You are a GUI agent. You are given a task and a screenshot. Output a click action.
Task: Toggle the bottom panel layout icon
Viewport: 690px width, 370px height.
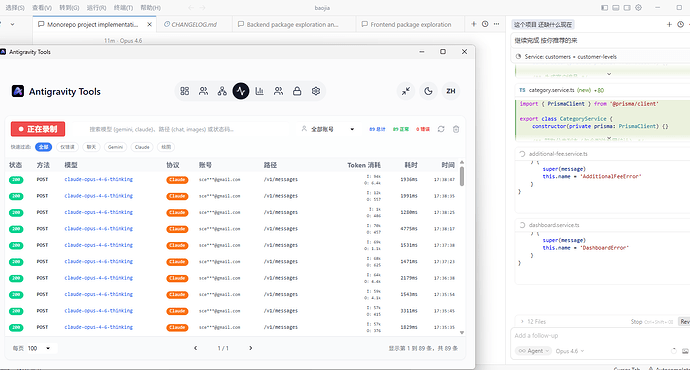(x=616, y=7)
